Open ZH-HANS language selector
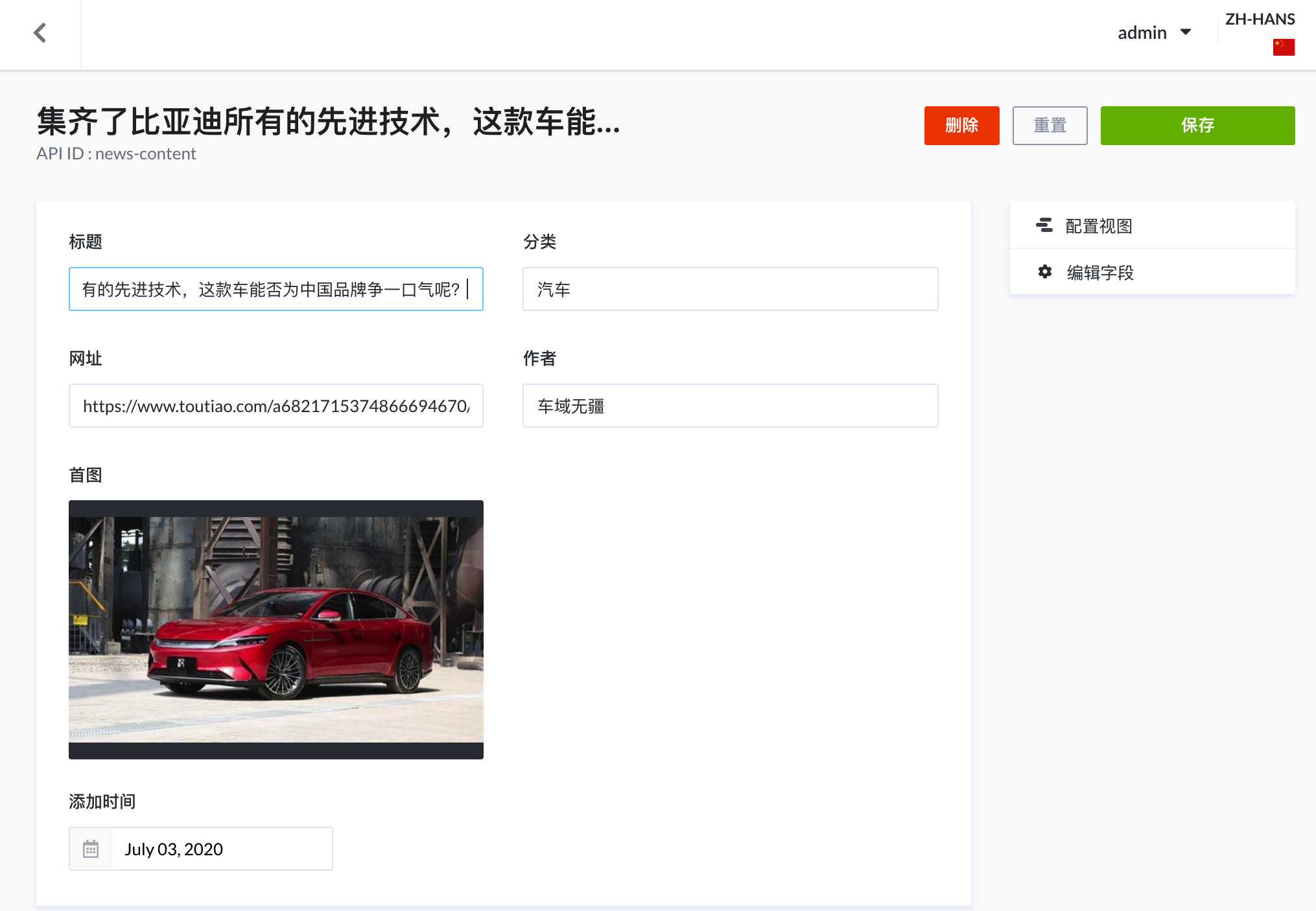 (1260, 19)
